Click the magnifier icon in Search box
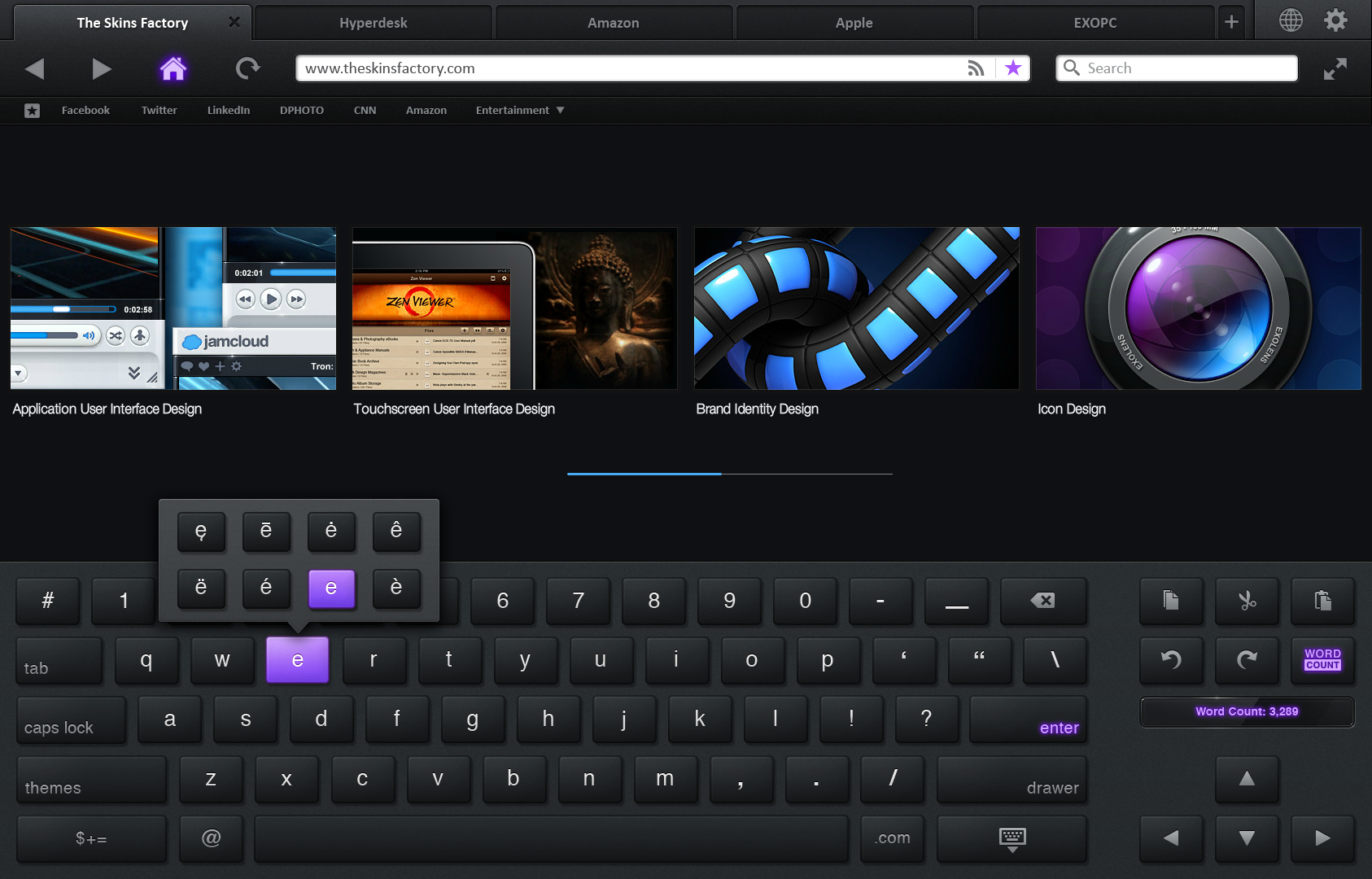The image size is (1372, 879). click(x=1072, y=68)
